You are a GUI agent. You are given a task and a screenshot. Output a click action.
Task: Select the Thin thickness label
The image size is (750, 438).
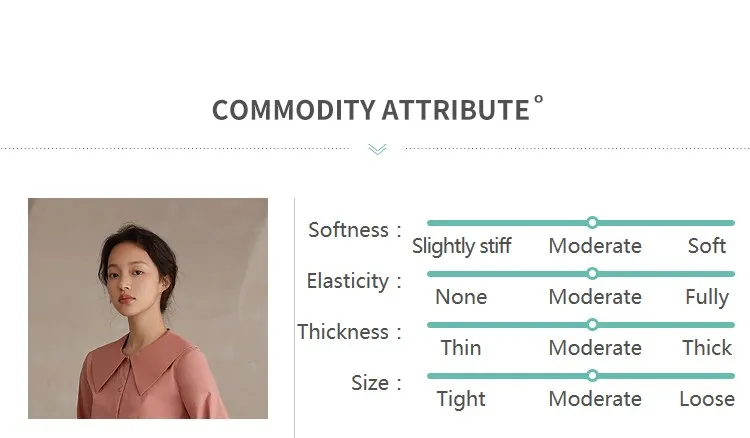pyautogui.click(x=461, y=348)
